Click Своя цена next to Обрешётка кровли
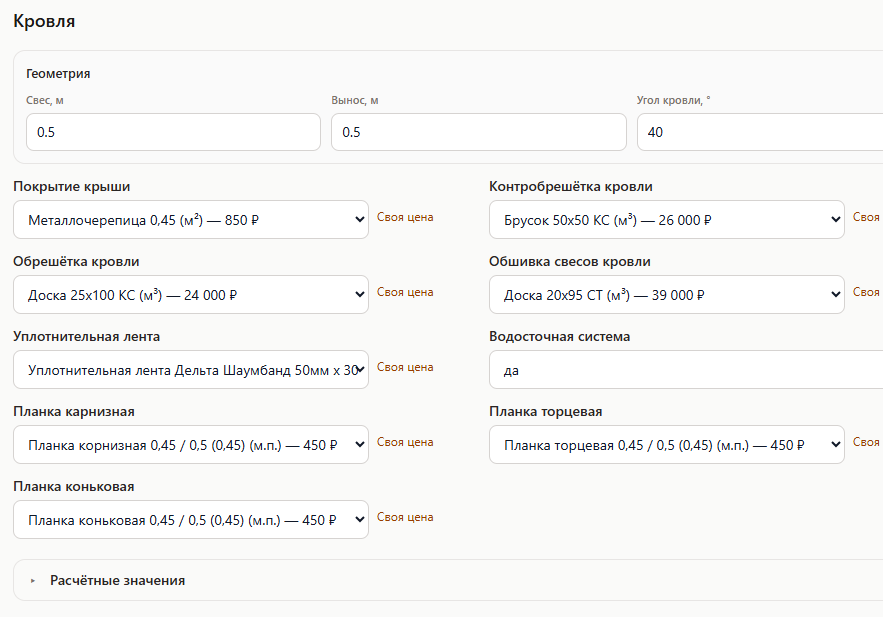Image resolution: width=883 pixels, height=617 pixels. coord(405,292)
